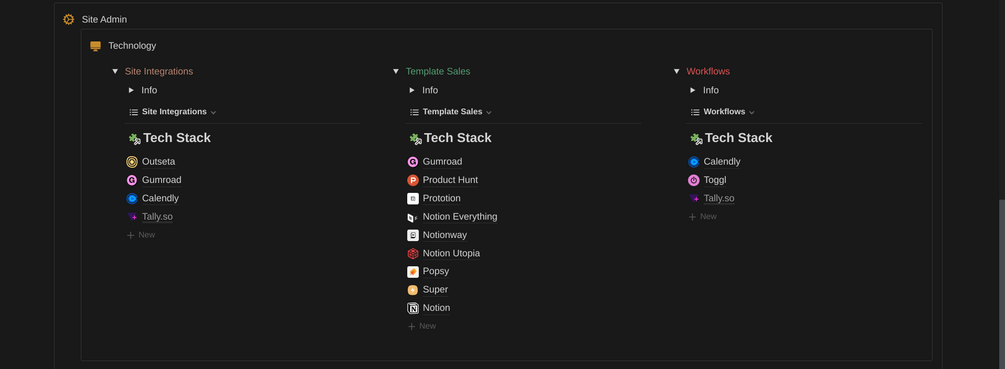This screenshot has width=1005, height=369.
Task: Click the list view icon beside Workflows
Action: point(695,112)
